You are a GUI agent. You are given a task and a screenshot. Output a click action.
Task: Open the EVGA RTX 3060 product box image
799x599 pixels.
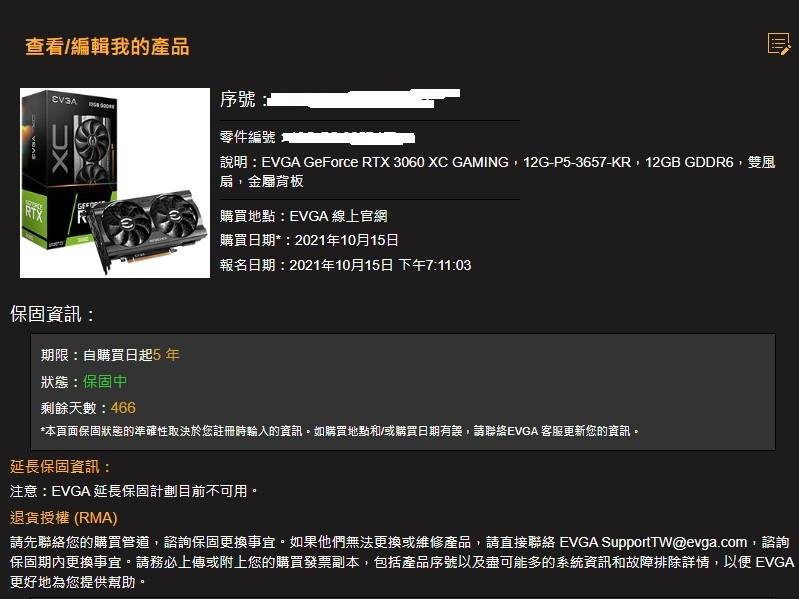(115, 183)
